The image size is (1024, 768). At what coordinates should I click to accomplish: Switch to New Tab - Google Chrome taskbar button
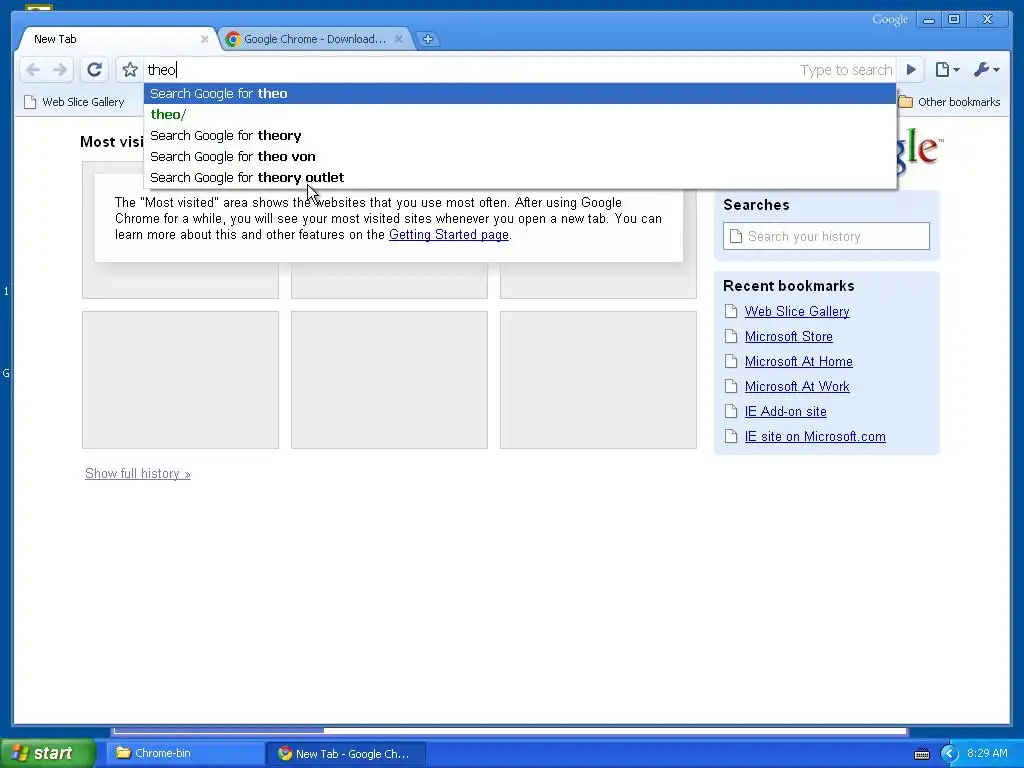click(346, 754)
